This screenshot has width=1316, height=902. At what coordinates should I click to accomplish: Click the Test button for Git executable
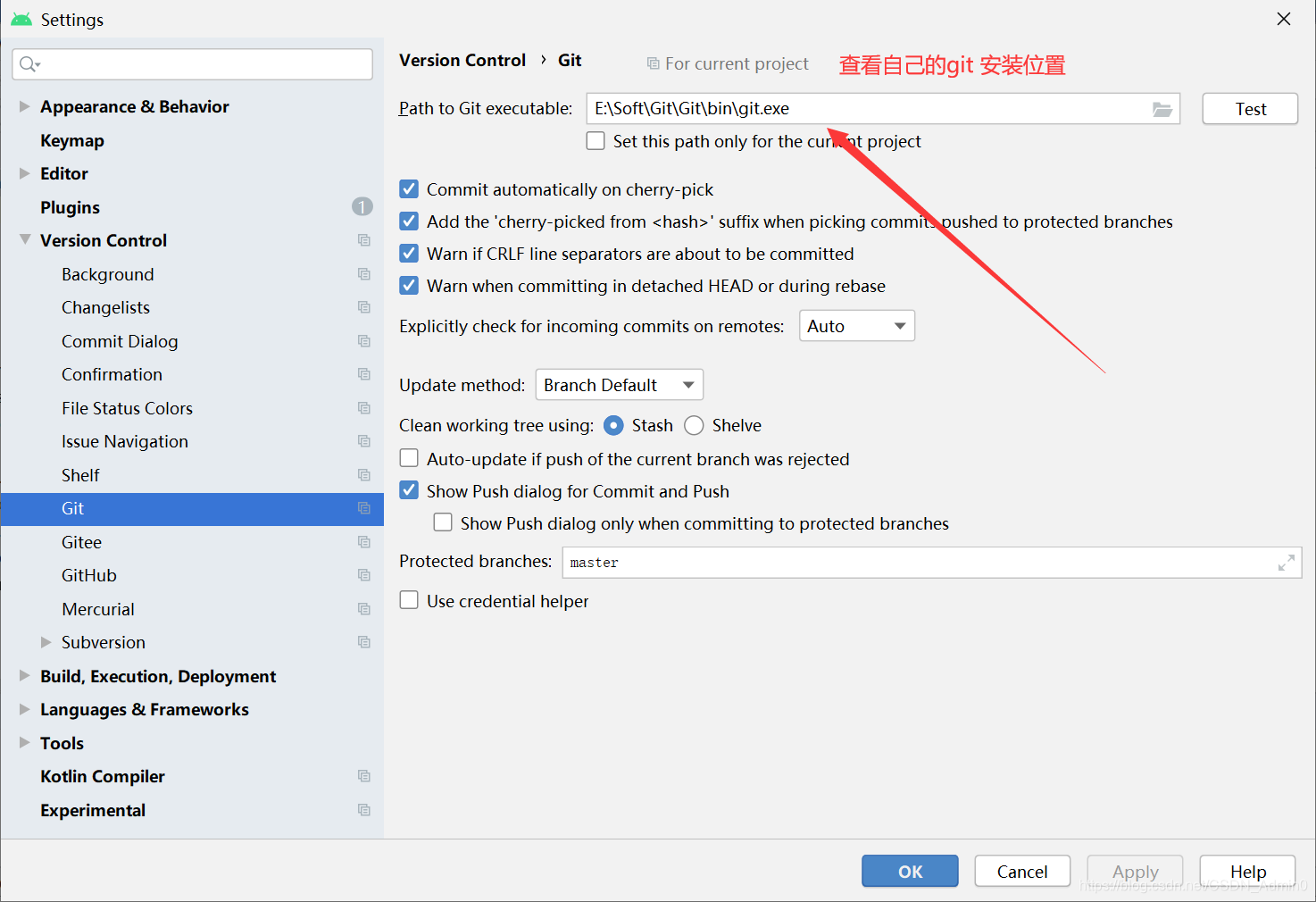pyautogui.click(x=1249, y=108)
